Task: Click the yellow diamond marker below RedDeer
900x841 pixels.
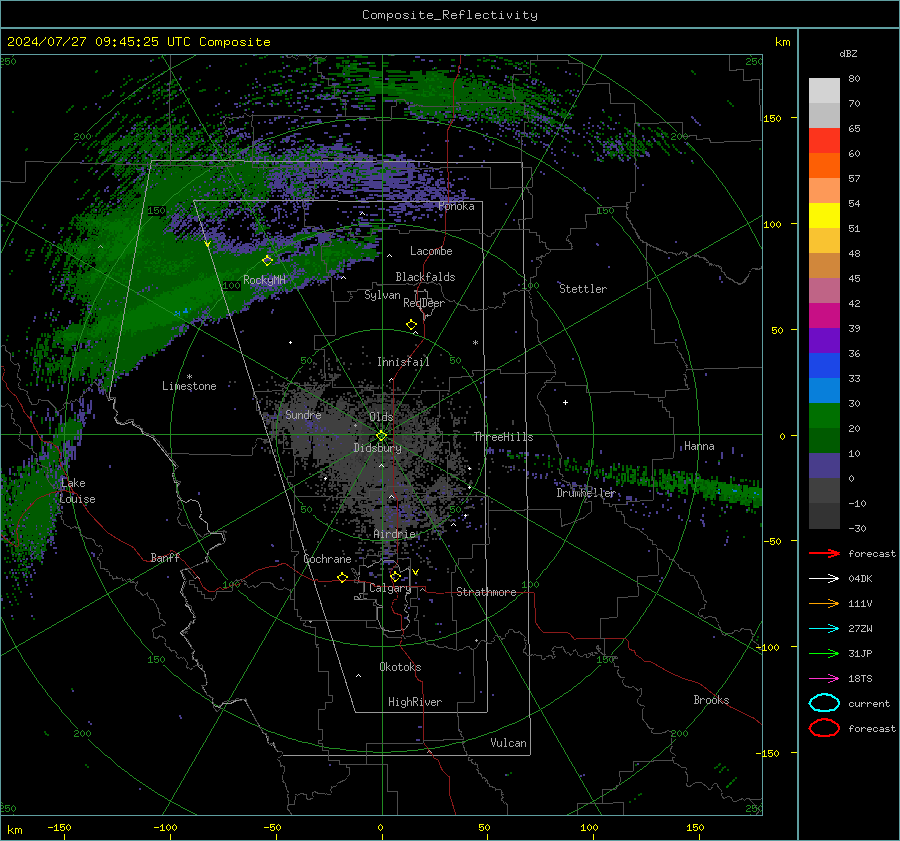Action: (x=412, y=325)
